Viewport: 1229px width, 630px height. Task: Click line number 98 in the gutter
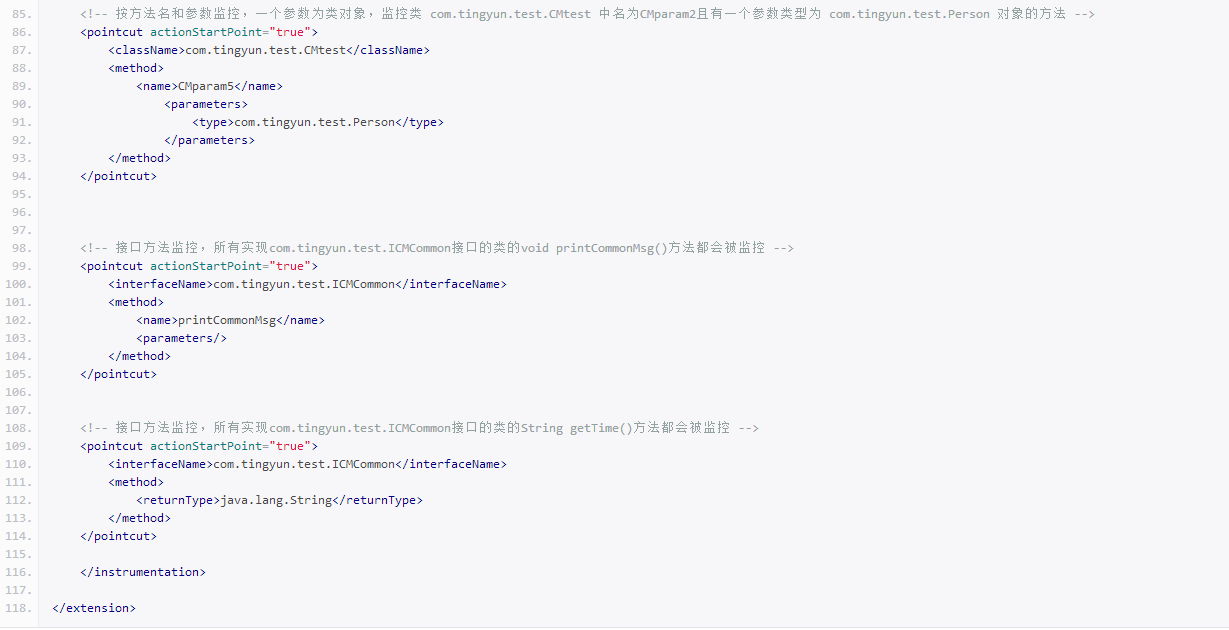pyautogui.click(x=19, y=248)
